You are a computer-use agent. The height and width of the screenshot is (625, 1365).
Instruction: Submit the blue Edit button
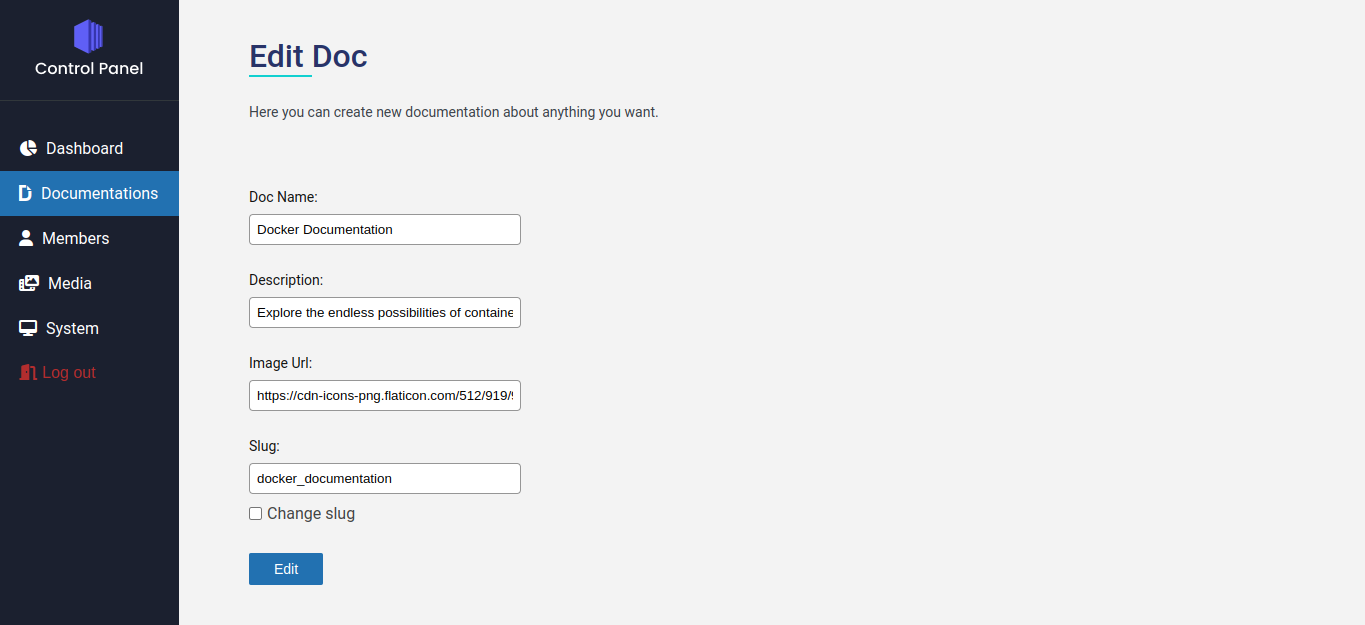click(286, 568)
